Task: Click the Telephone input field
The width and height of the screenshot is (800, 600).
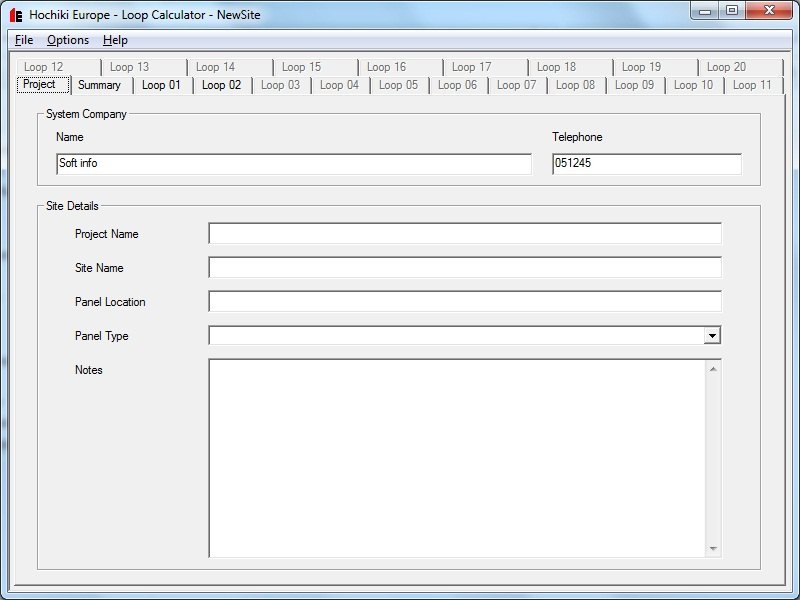Action: [x=647, y=164]
